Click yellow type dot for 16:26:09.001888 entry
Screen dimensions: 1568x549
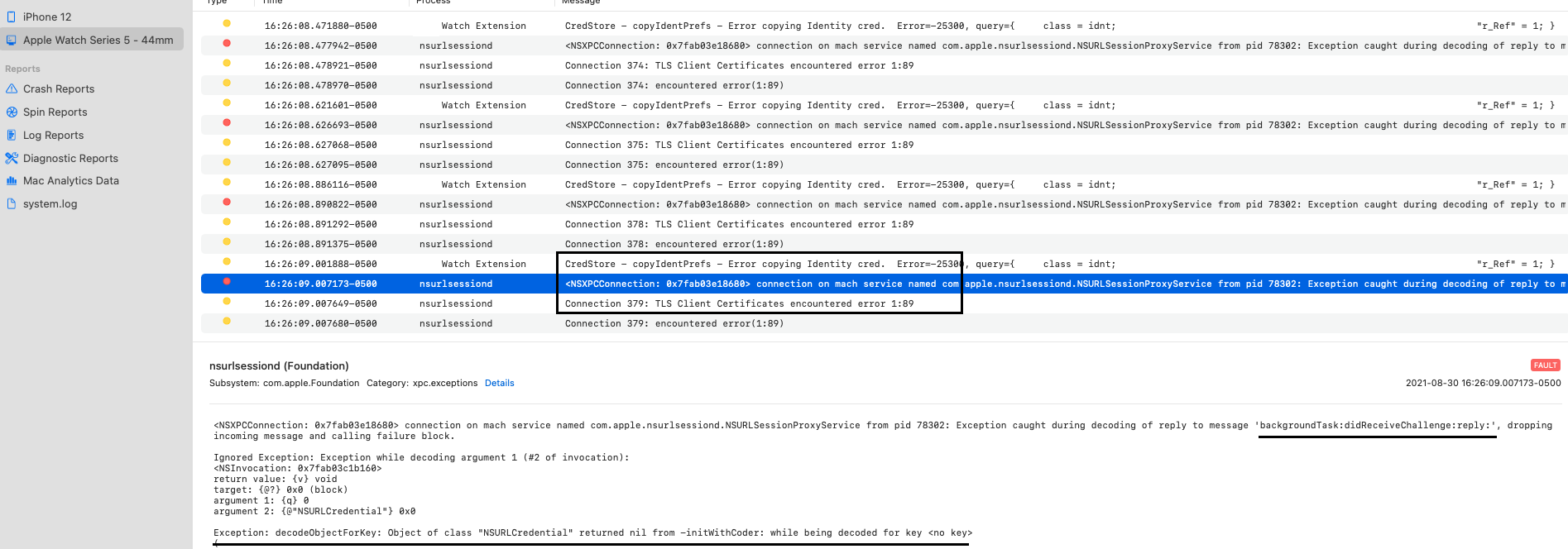click(227, 262)
